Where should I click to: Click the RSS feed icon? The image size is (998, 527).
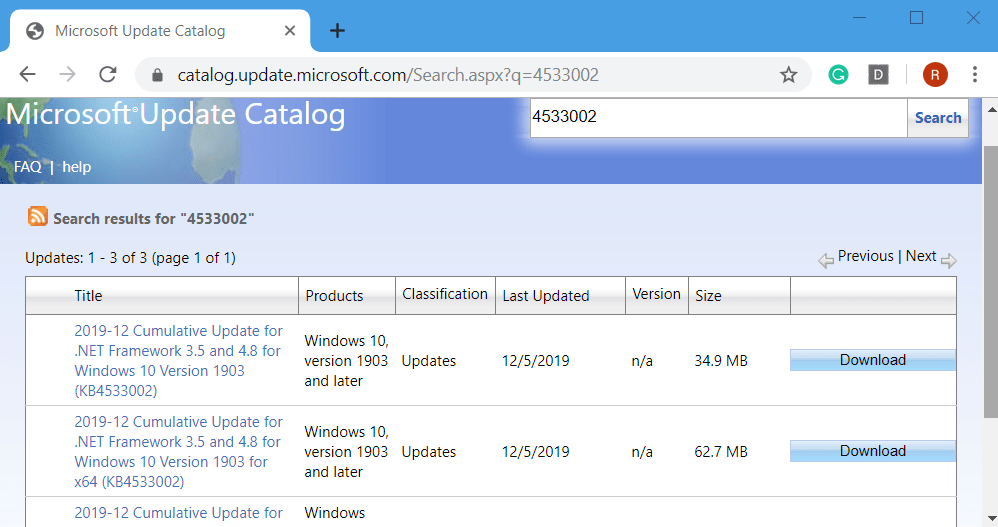pos(38,216)
